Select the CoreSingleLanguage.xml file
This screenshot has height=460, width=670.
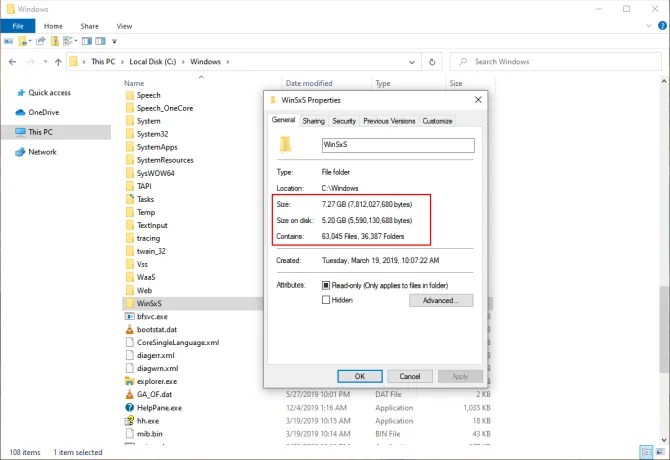pos(178,342)
